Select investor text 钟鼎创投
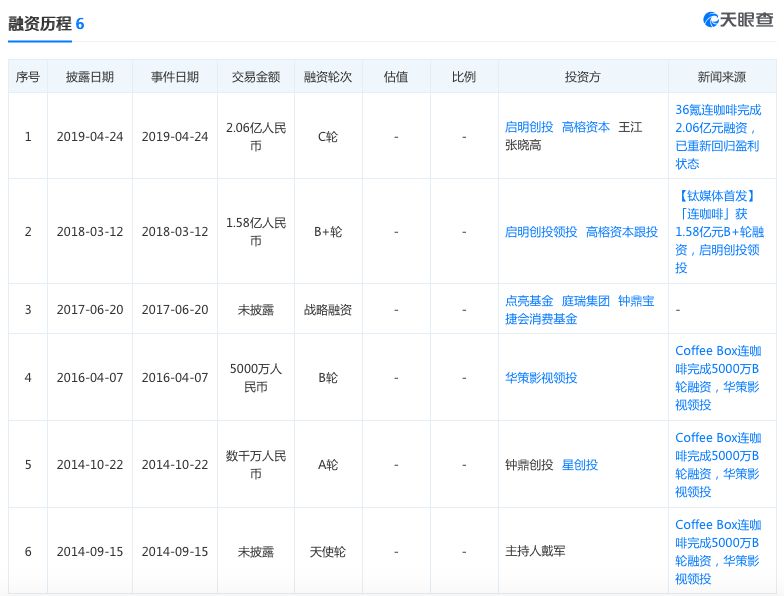Screen dimensions: 784x596 (x=529, y=465)
